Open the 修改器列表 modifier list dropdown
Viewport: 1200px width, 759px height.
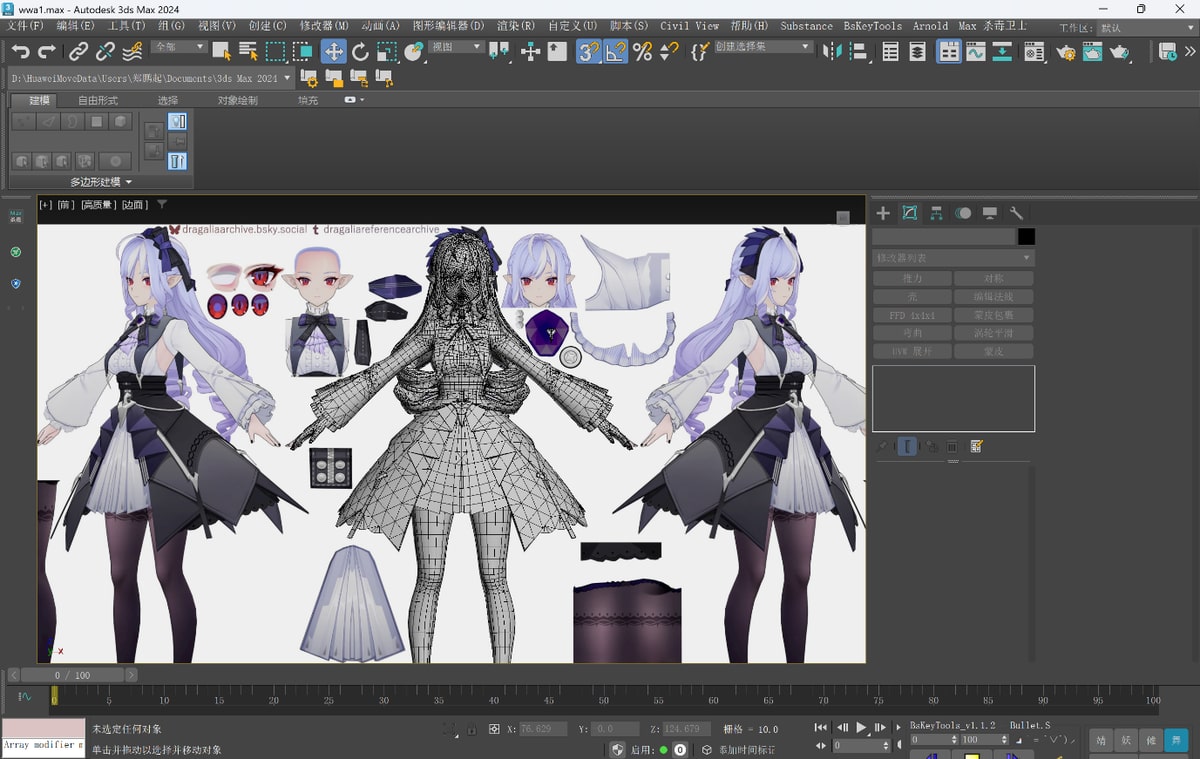pyautogui.click(x=953, y=258)
